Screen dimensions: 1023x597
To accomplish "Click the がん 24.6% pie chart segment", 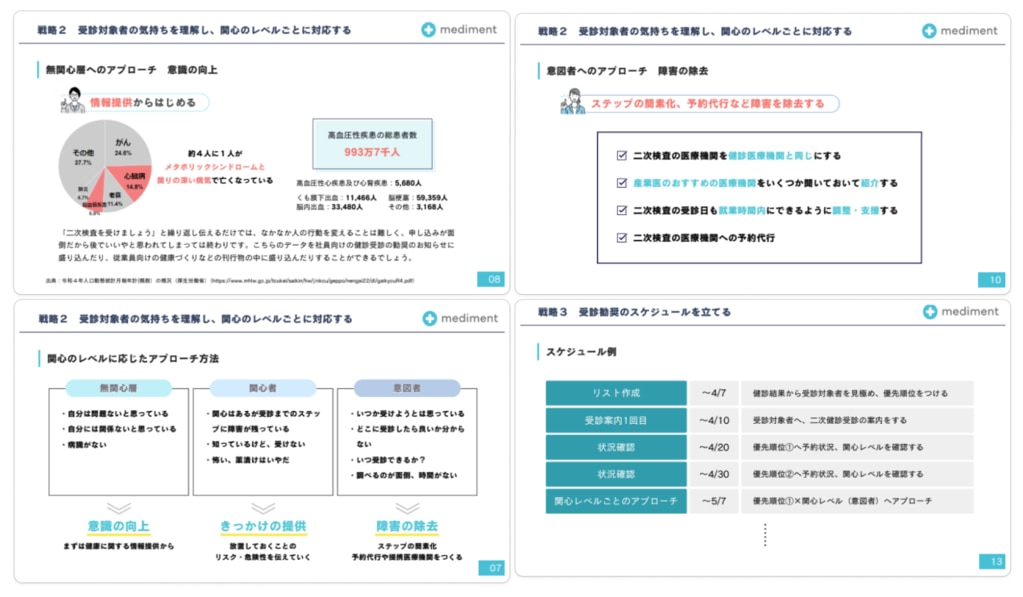I will 126,147.
